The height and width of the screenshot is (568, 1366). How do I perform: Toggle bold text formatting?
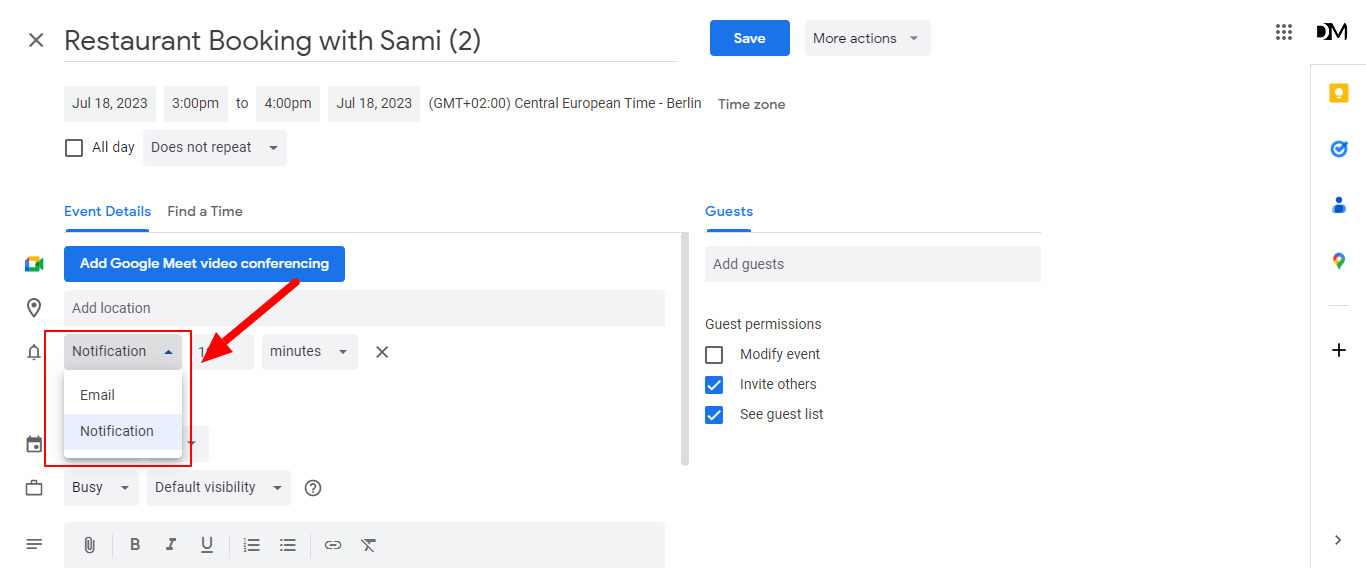pos(135,545)
